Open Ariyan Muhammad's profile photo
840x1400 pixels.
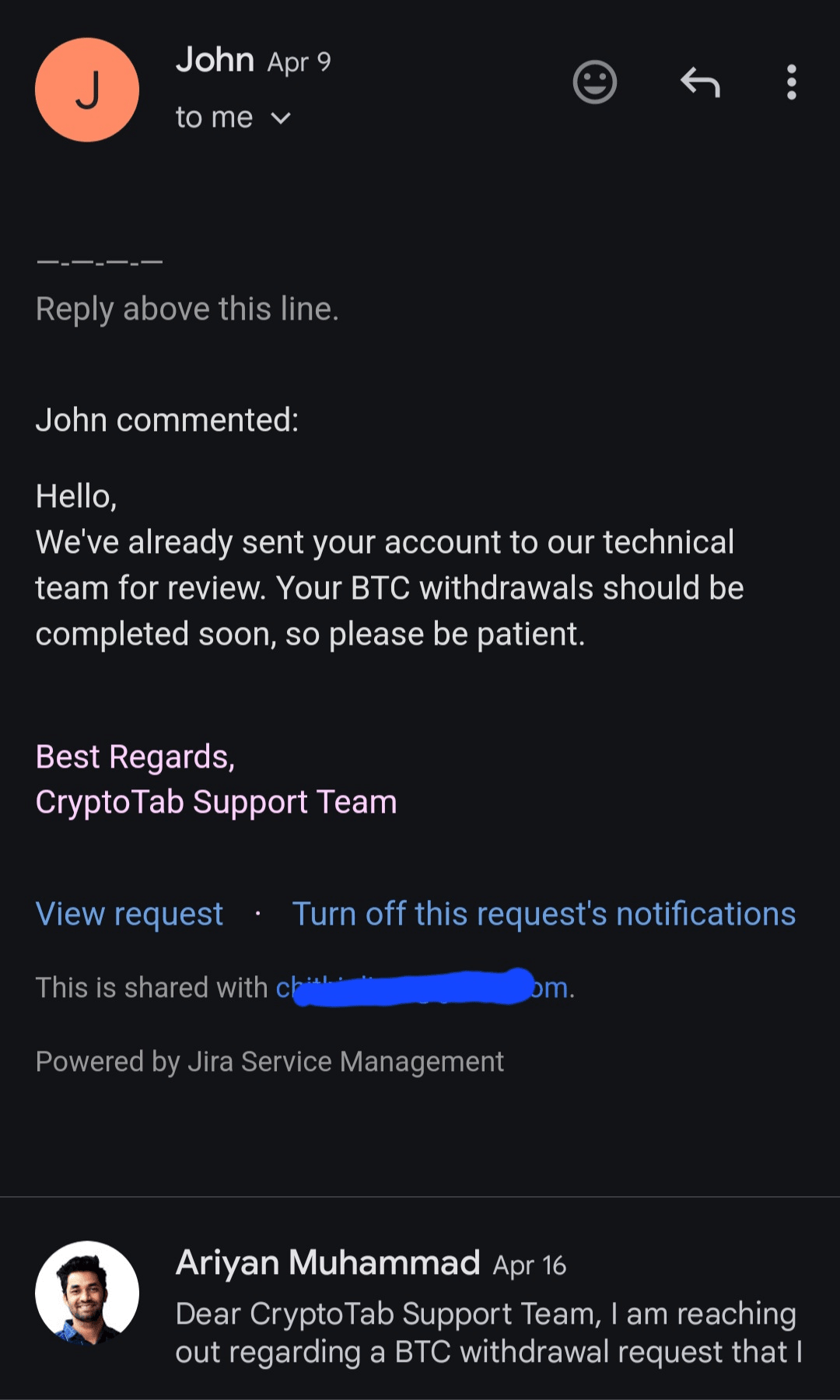pos(87,1293)
